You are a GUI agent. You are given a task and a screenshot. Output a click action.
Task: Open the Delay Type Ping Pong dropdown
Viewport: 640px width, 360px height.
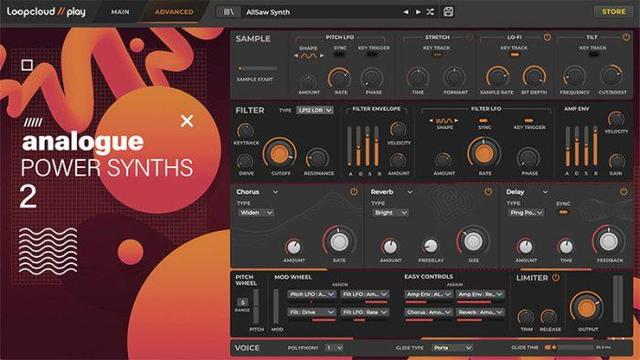click(526, 213)
